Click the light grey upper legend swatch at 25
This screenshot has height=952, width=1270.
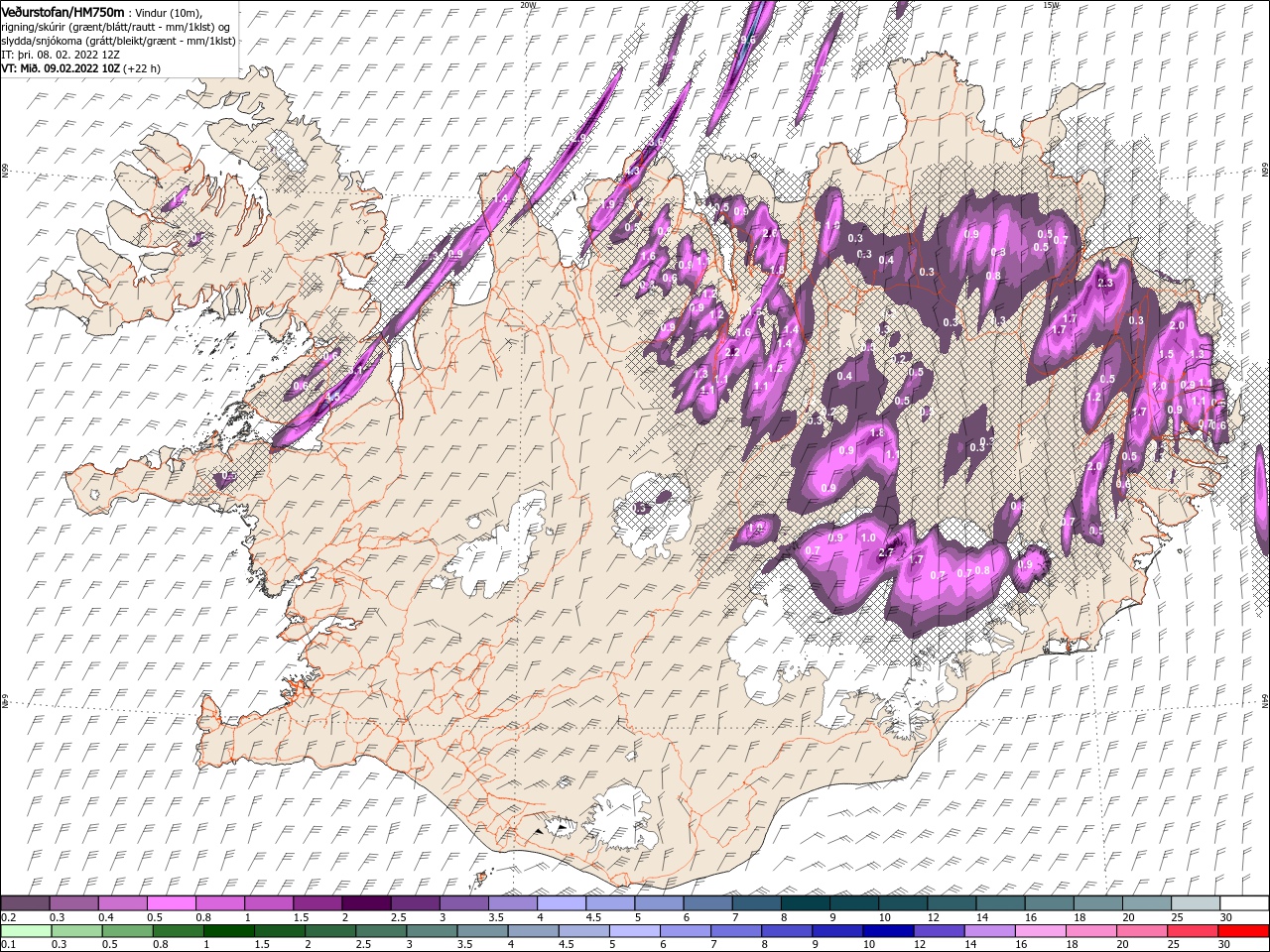(x=1195, y=903)
